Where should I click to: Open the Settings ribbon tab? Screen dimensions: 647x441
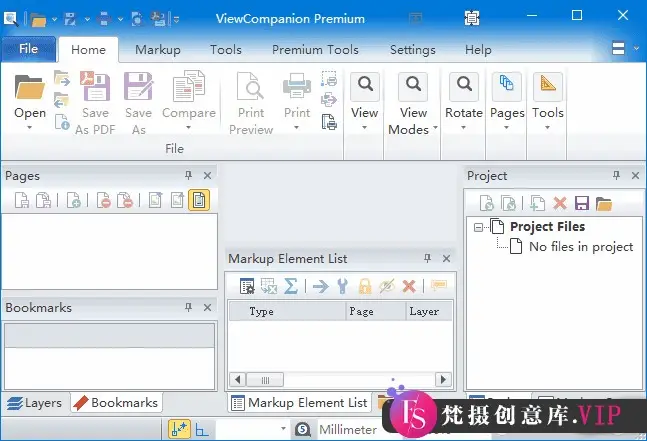[413, 50]
